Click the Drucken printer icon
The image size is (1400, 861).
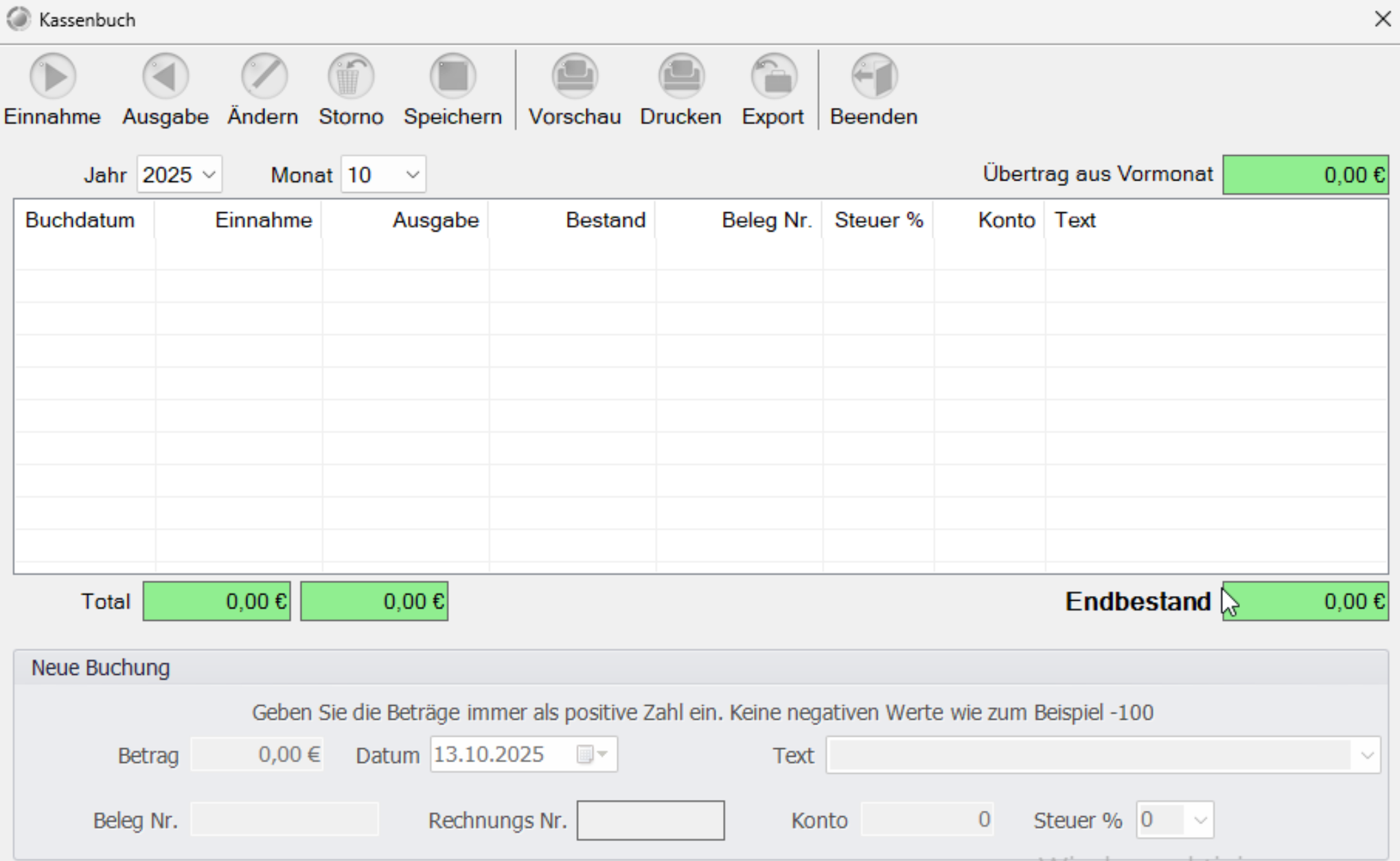(681, 76)
